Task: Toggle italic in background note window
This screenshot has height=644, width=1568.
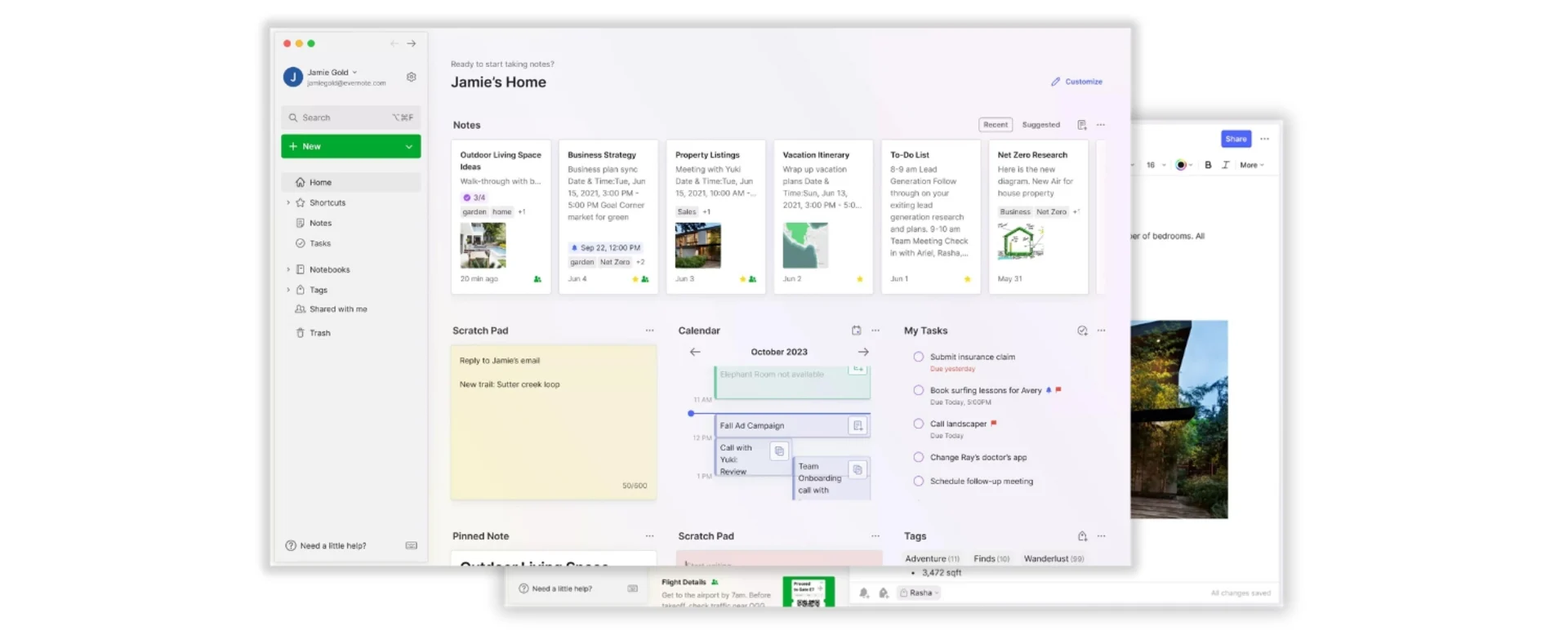Action: point(1225,165)
